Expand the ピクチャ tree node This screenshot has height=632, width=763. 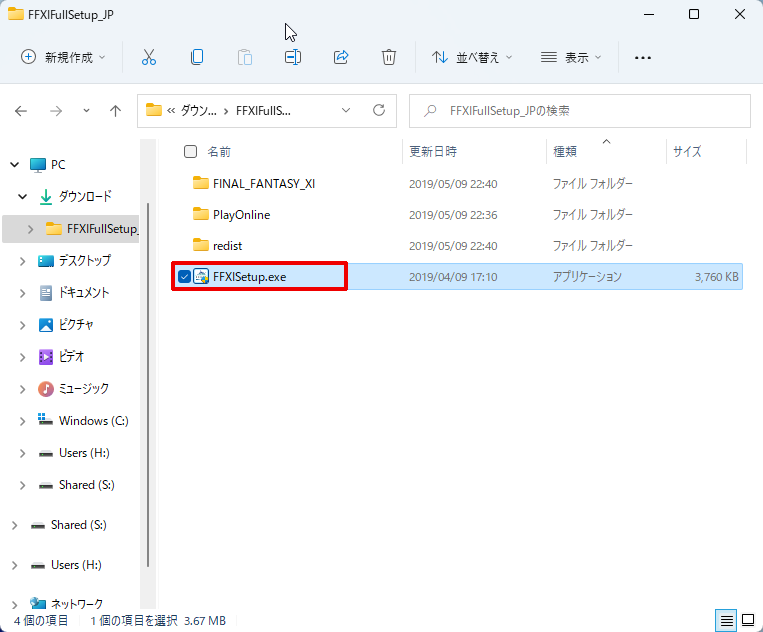[22, 325]
